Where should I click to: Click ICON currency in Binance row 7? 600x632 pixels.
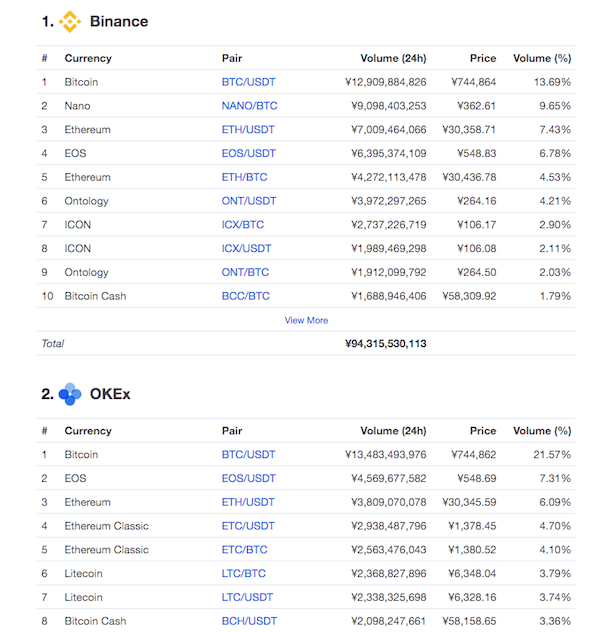(77, 225)
